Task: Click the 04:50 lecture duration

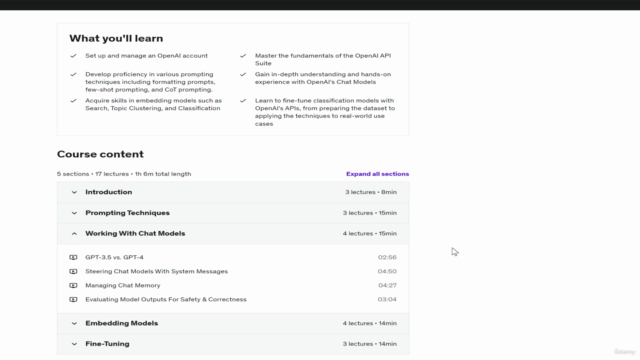Action: [387, 271]
